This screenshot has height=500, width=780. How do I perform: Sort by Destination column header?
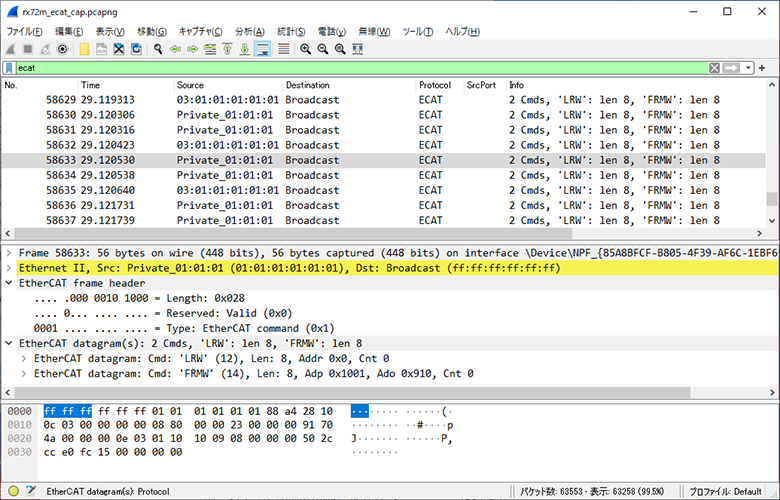tap(349, 85)
